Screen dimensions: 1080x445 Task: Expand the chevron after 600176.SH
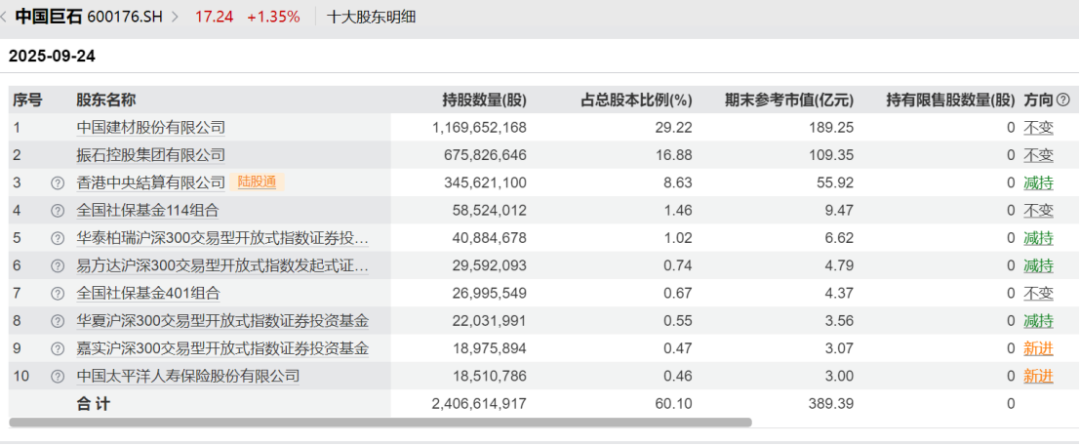pyautogui.click(x=176, y=17)
